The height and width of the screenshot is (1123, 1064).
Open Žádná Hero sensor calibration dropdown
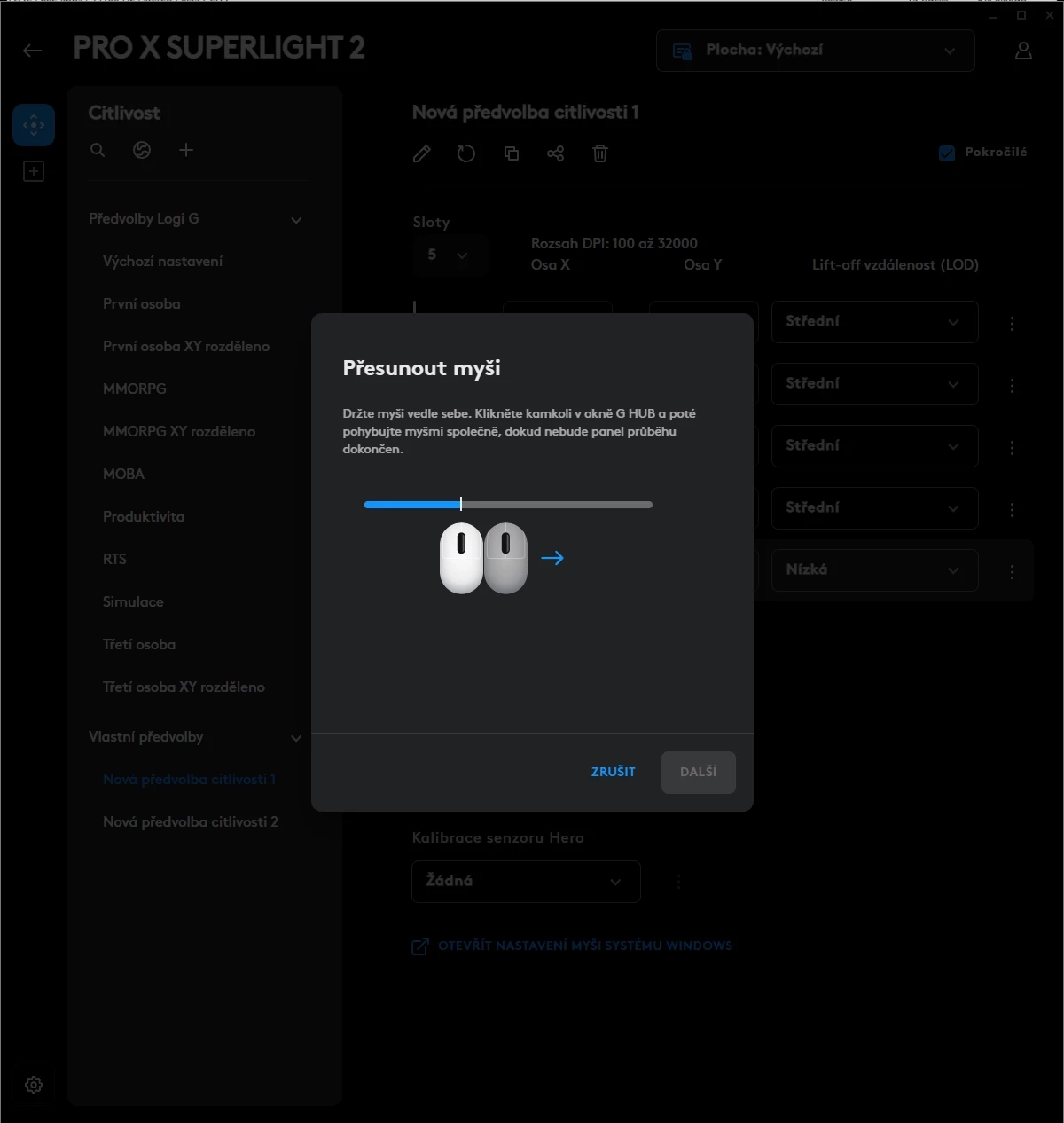526,881
